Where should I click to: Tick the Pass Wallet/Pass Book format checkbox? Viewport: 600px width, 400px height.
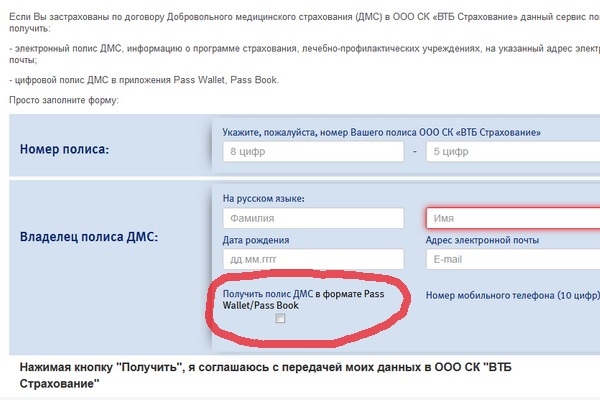(281, 319)
